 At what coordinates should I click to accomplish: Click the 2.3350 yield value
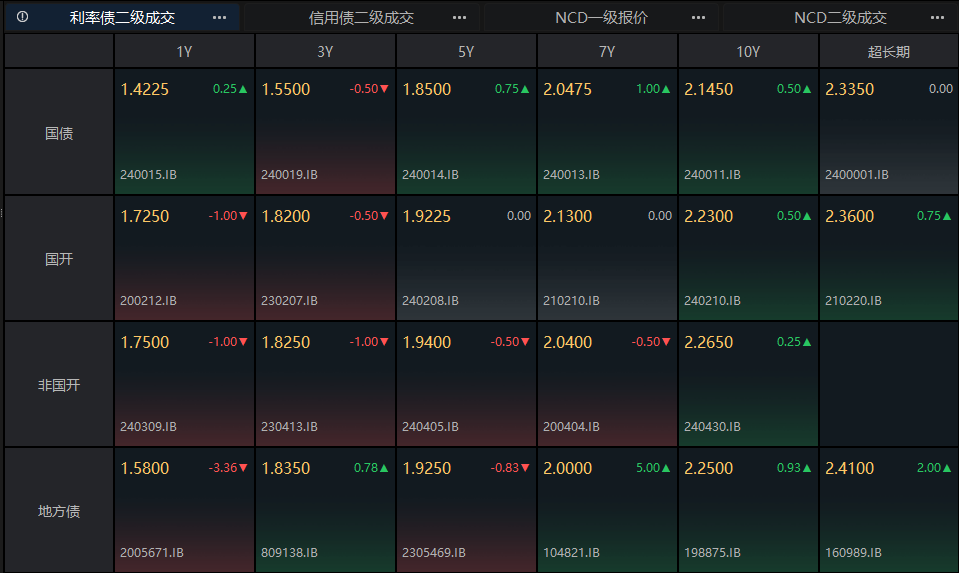click(850, 89)
